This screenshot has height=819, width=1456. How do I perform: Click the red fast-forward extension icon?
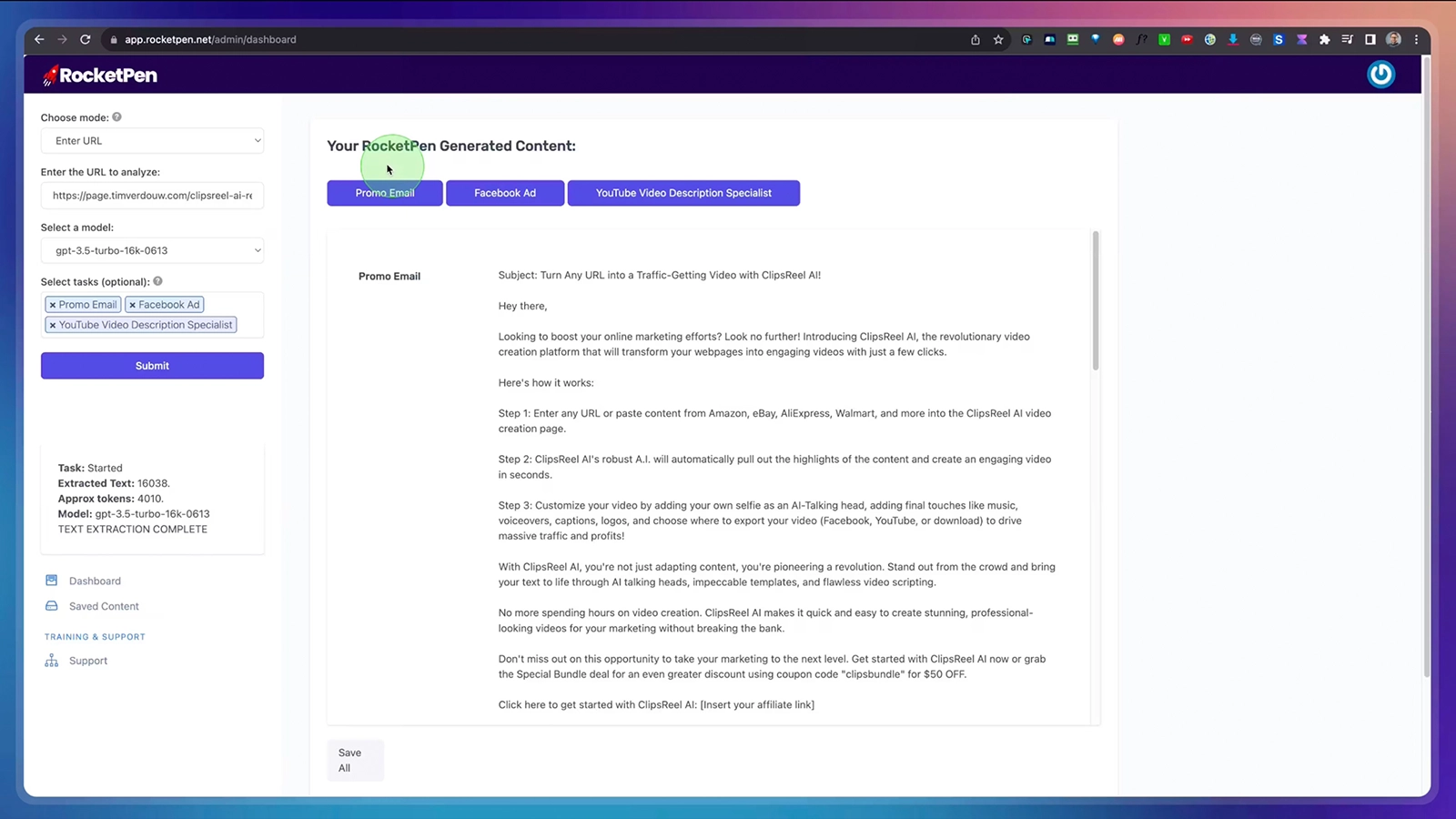pos(1187,39)
